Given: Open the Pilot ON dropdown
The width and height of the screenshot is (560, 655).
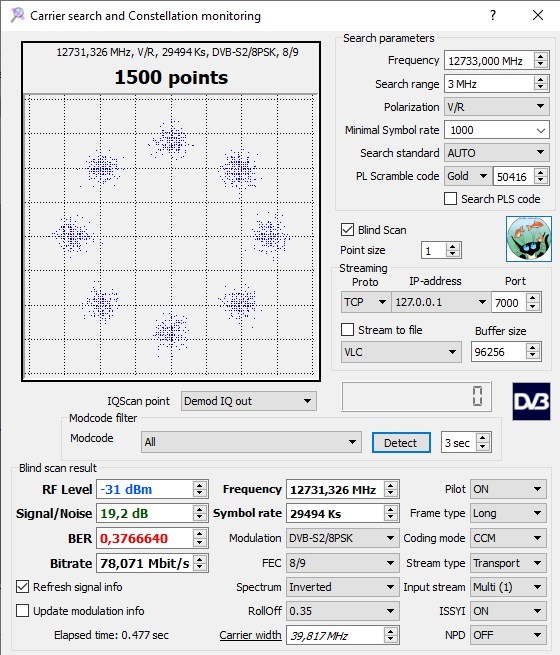Looking at the screenshot, I should pos(508,489).
